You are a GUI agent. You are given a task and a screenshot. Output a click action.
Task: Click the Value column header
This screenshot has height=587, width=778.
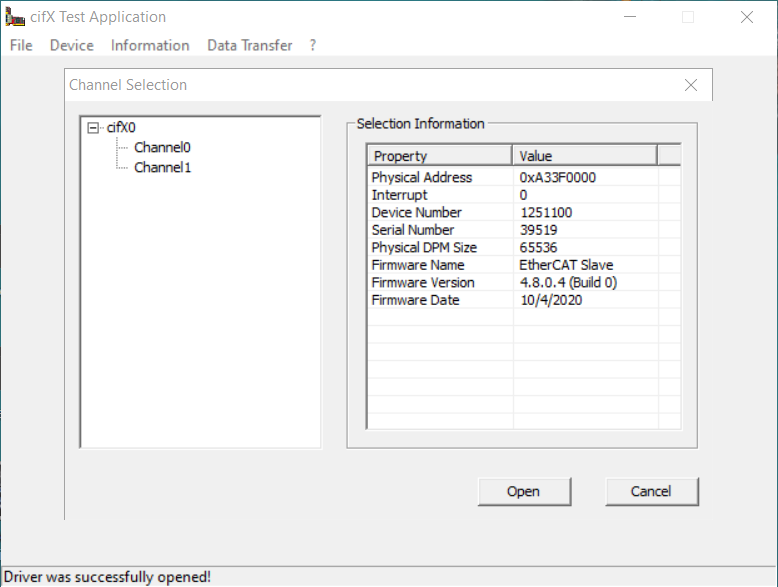pos(585,155)
